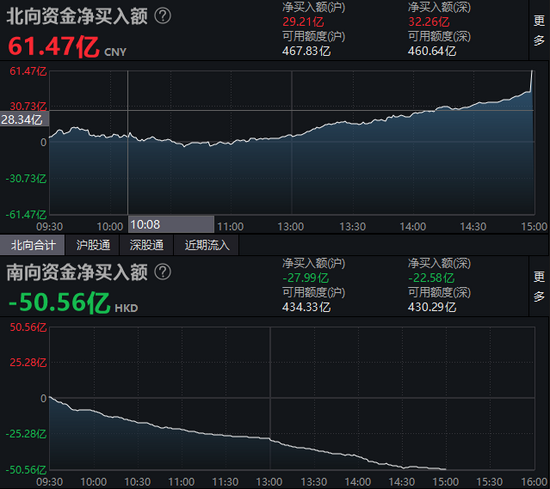Open 更多 for southbound funds panel
The width and height of the screenshot is (550, 489).
pos(539,287)
